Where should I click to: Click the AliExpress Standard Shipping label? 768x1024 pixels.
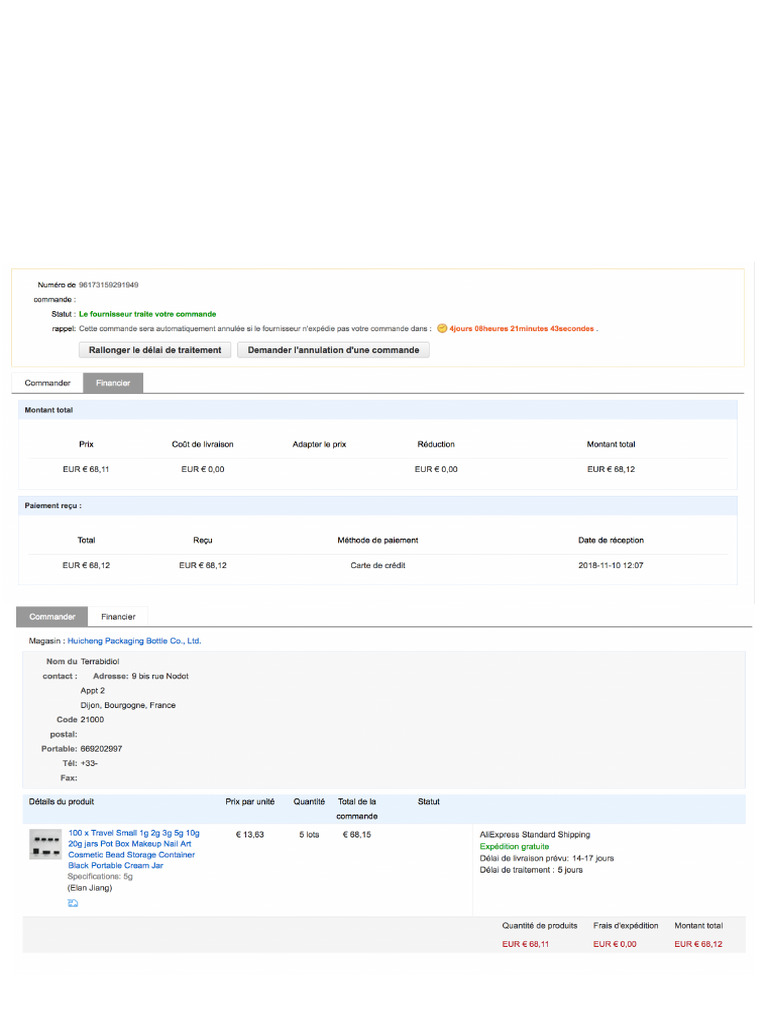coord(535,835)
